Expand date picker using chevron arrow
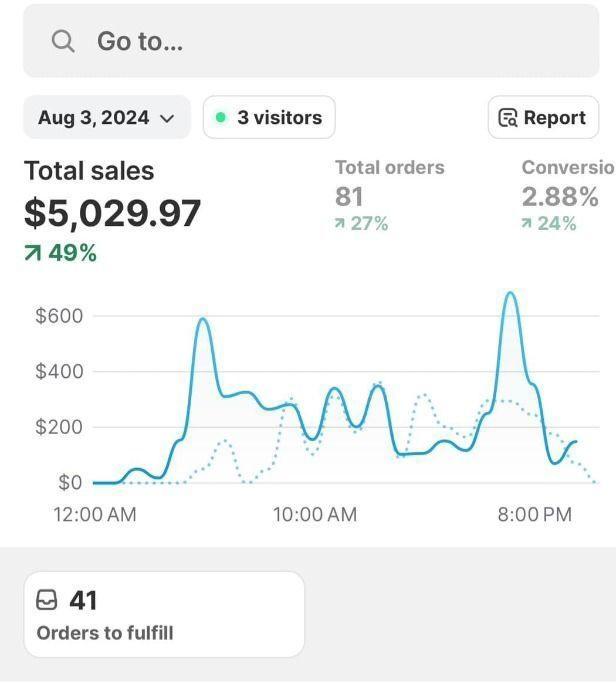This screenshot has width=616, height=684. point(167,118)
